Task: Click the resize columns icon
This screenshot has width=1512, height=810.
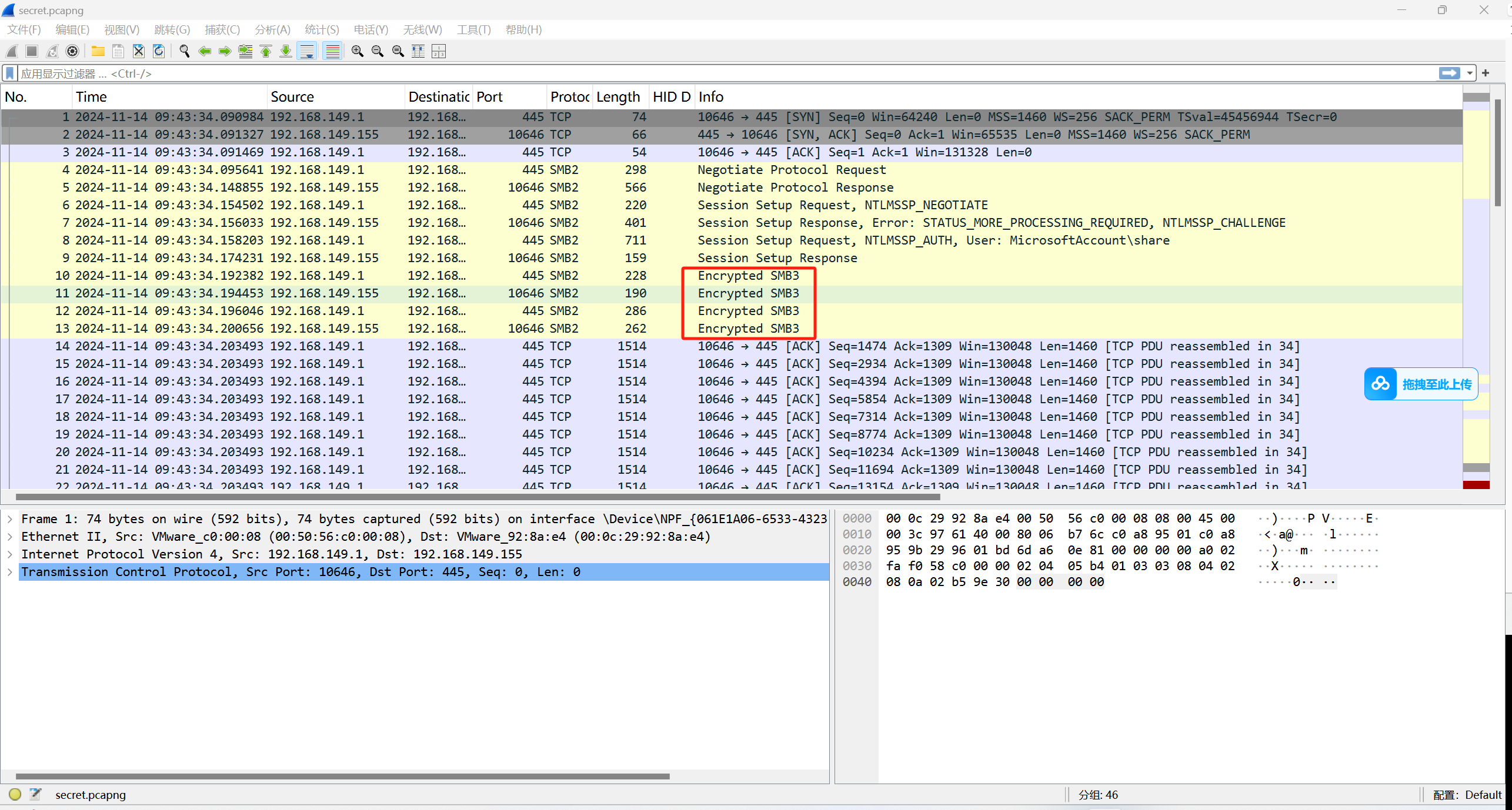Action: 418,52
